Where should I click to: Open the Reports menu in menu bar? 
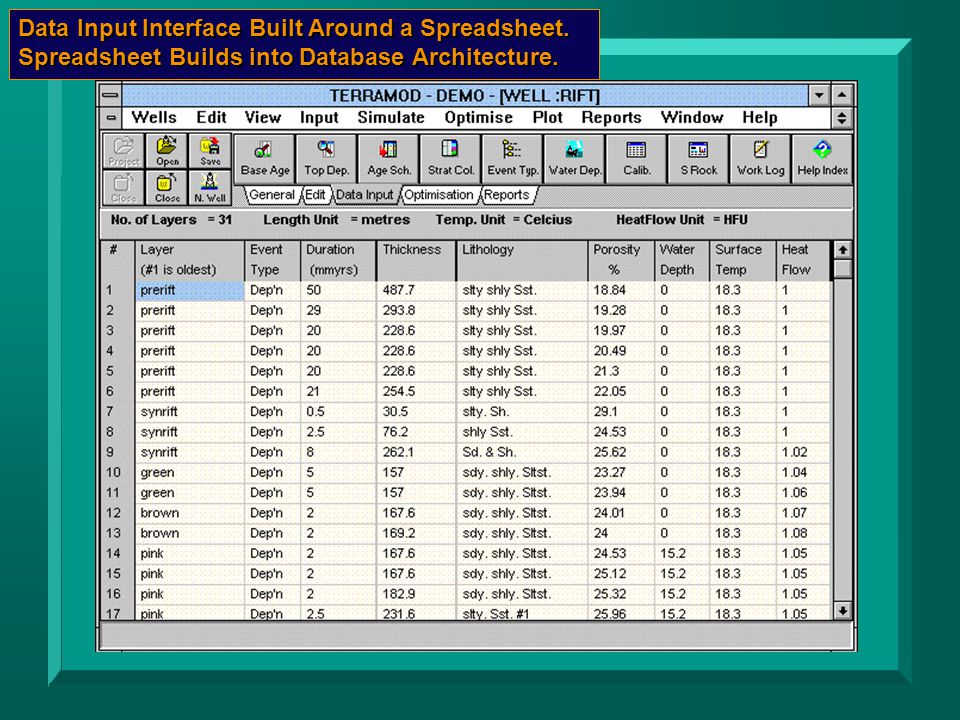point(611,118)
